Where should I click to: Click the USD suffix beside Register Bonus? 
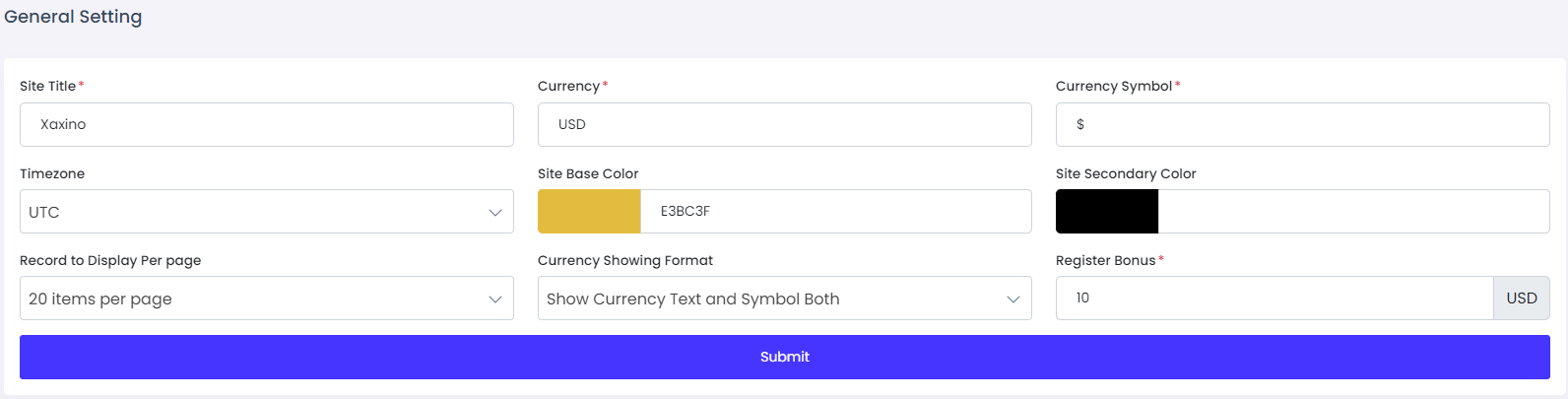1522,299
